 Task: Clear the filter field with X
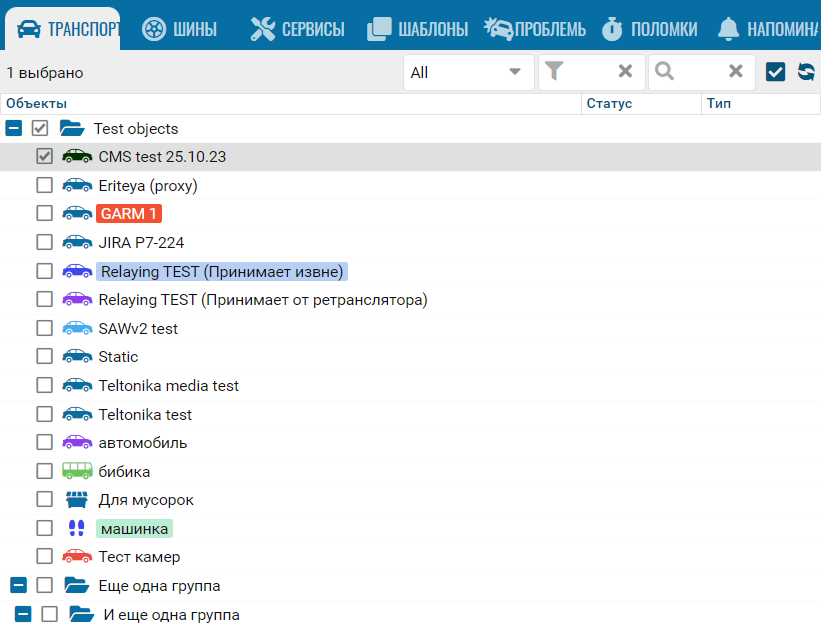(625, 71)
